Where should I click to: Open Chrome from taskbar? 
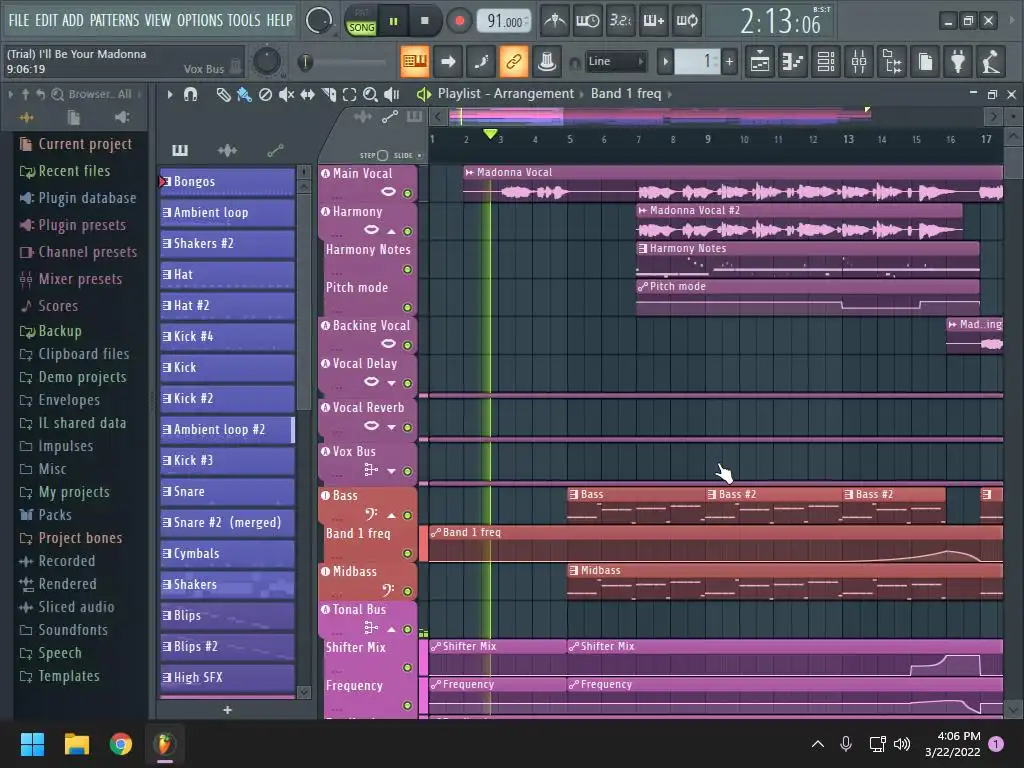click(121, 744)
